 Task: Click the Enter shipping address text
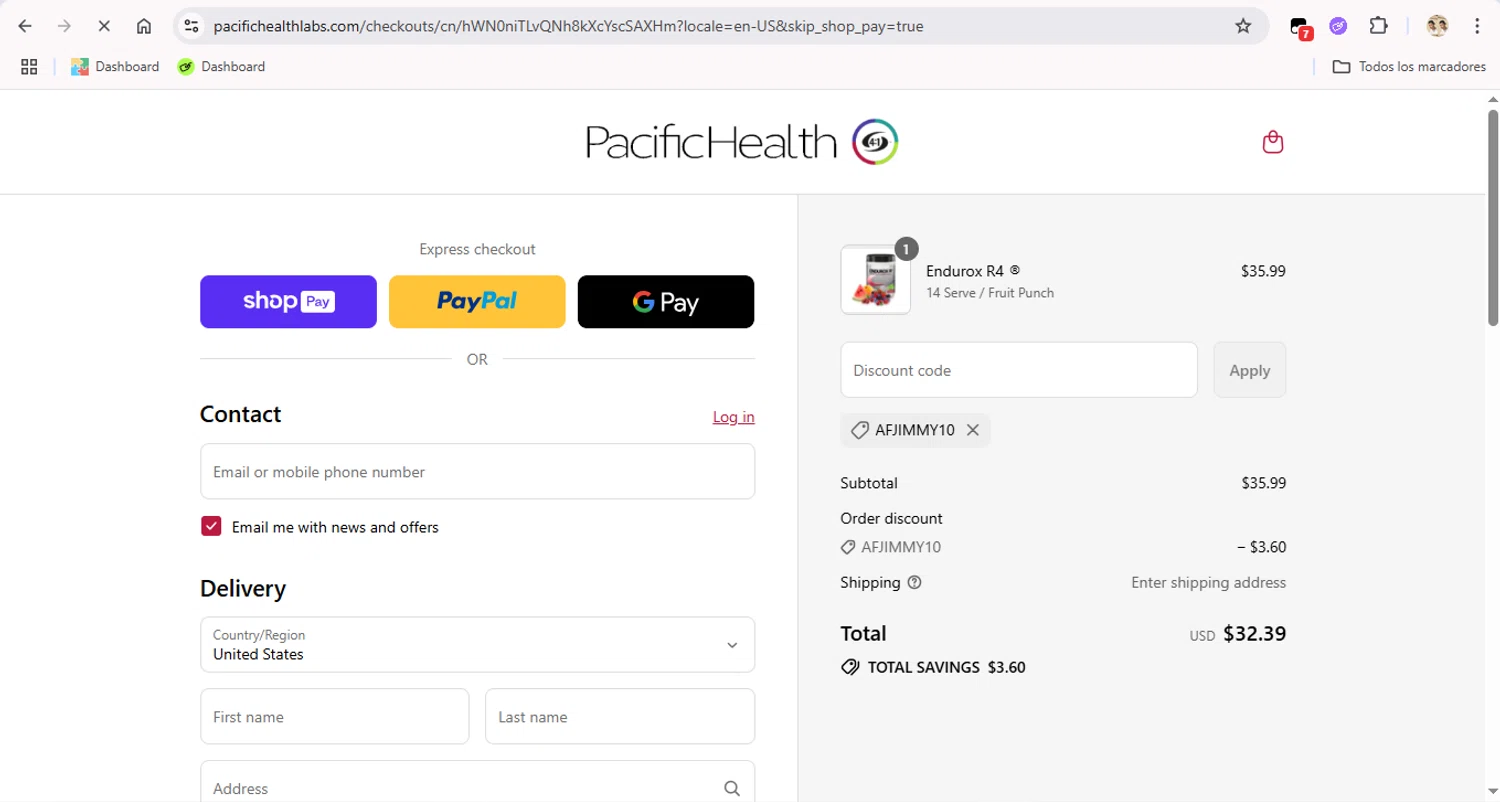click(1209, 582)
